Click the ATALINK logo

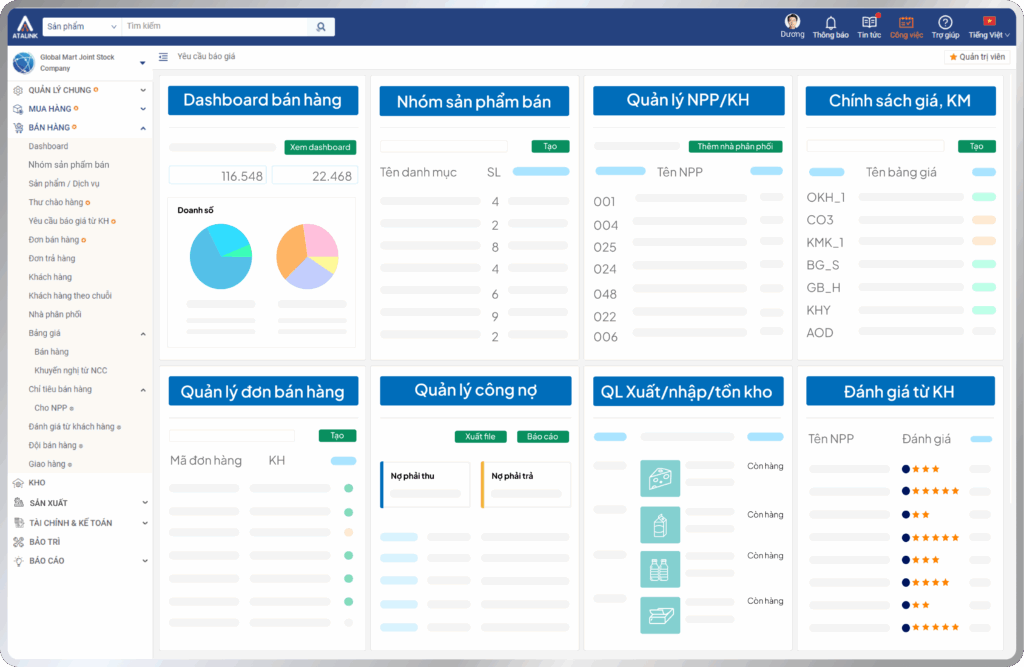(24, 27)
